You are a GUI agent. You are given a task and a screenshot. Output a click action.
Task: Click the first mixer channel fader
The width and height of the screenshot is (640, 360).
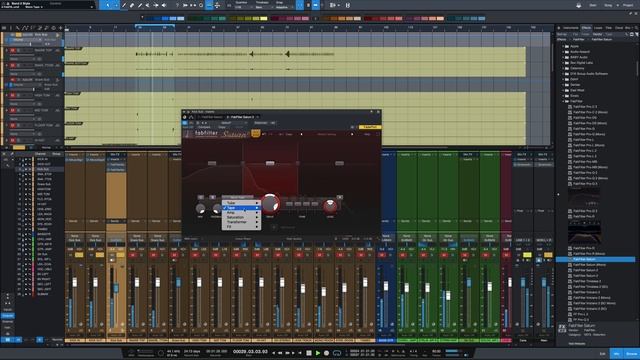tap(75, 283)
